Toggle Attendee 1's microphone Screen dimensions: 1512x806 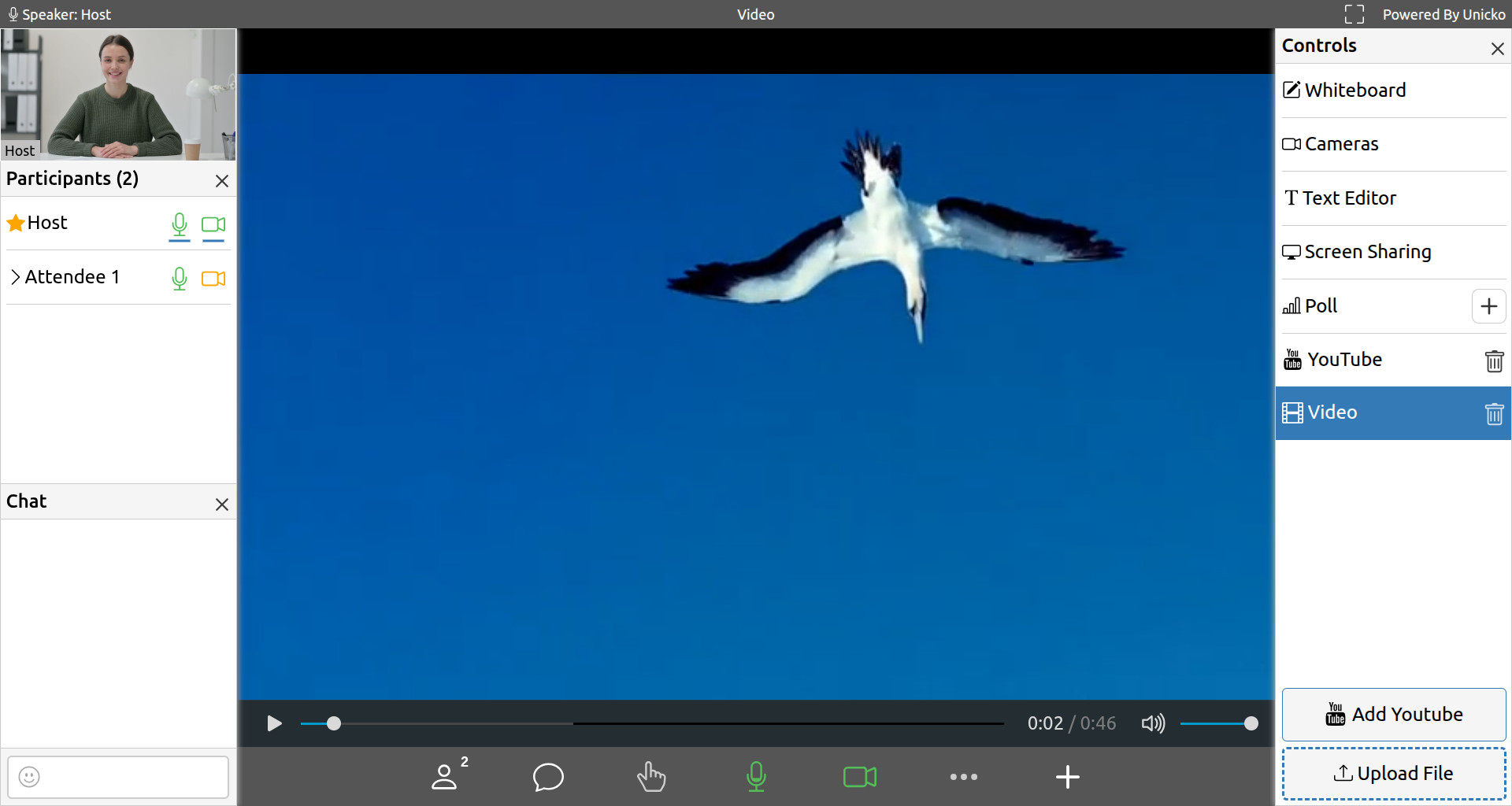pos(180,279)
